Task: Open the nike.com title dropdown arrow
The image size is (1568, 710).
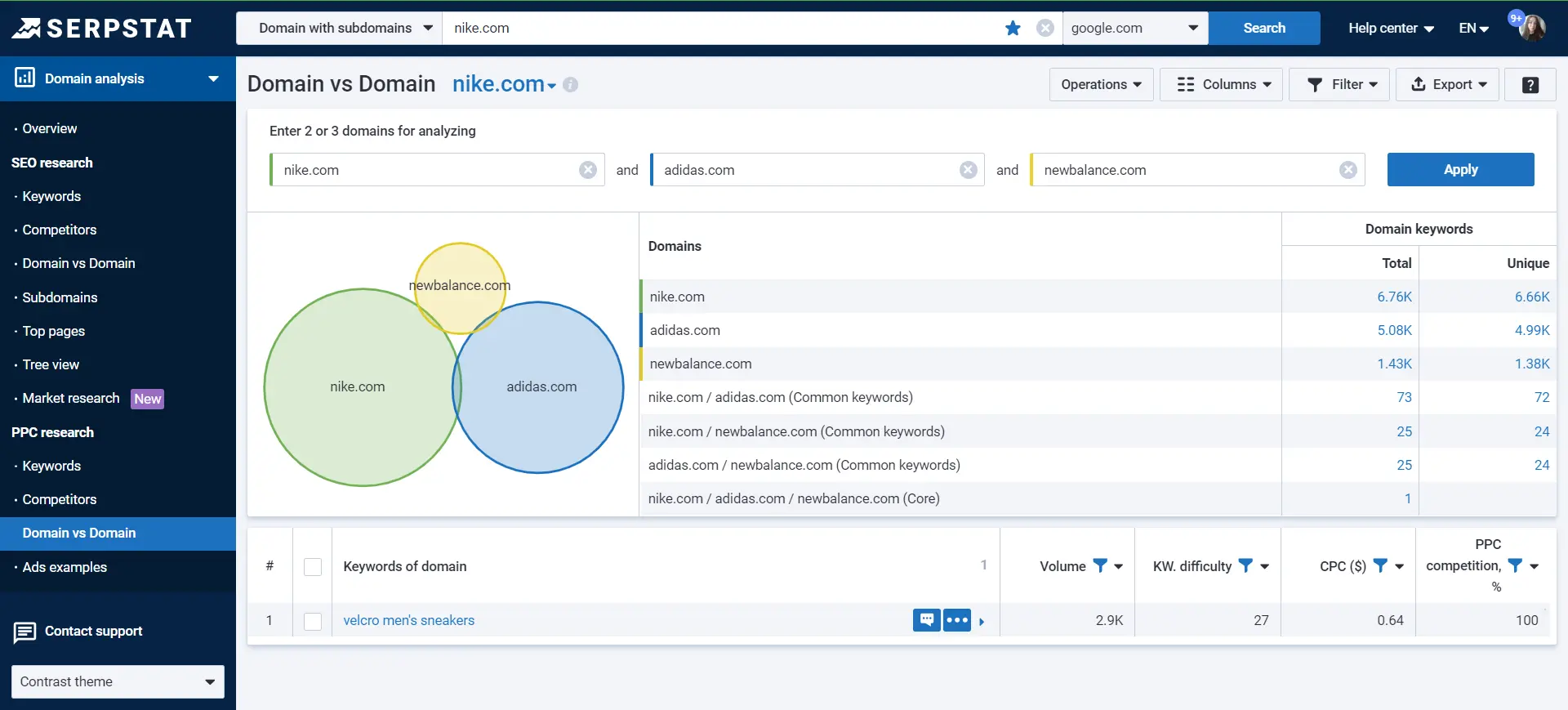Action: point(552,86)
